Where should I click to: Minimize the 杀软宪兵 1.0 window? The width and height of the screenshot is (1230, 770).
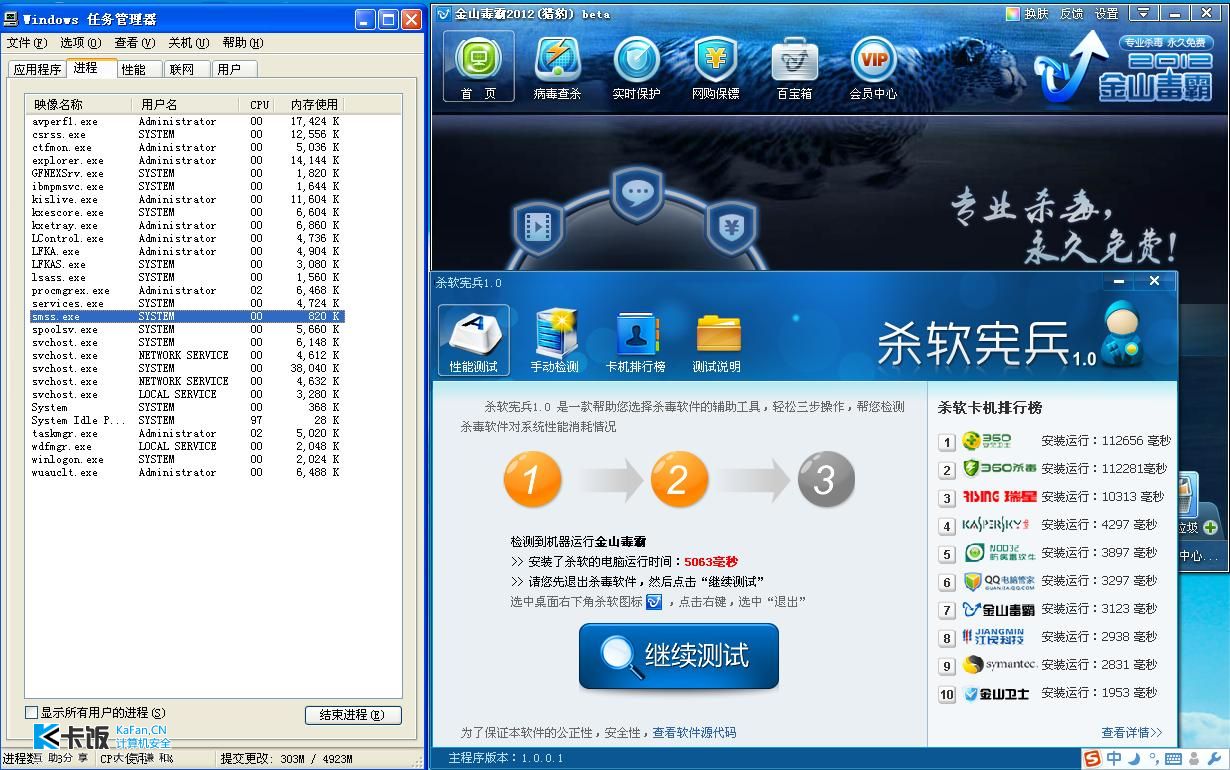point(1119,282)
